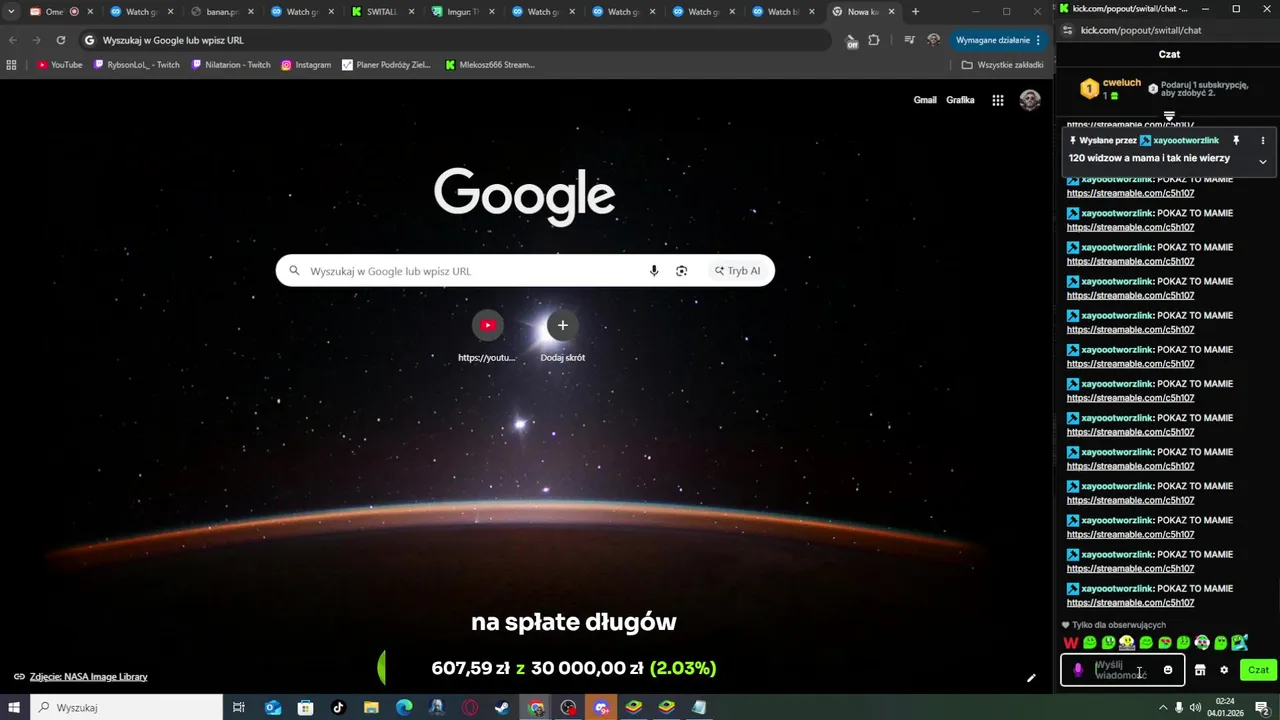Screen dimensions: 1280x720
Task: Open the Mlekosz666 Stream bookmark
Action: (x=490, y=65)
